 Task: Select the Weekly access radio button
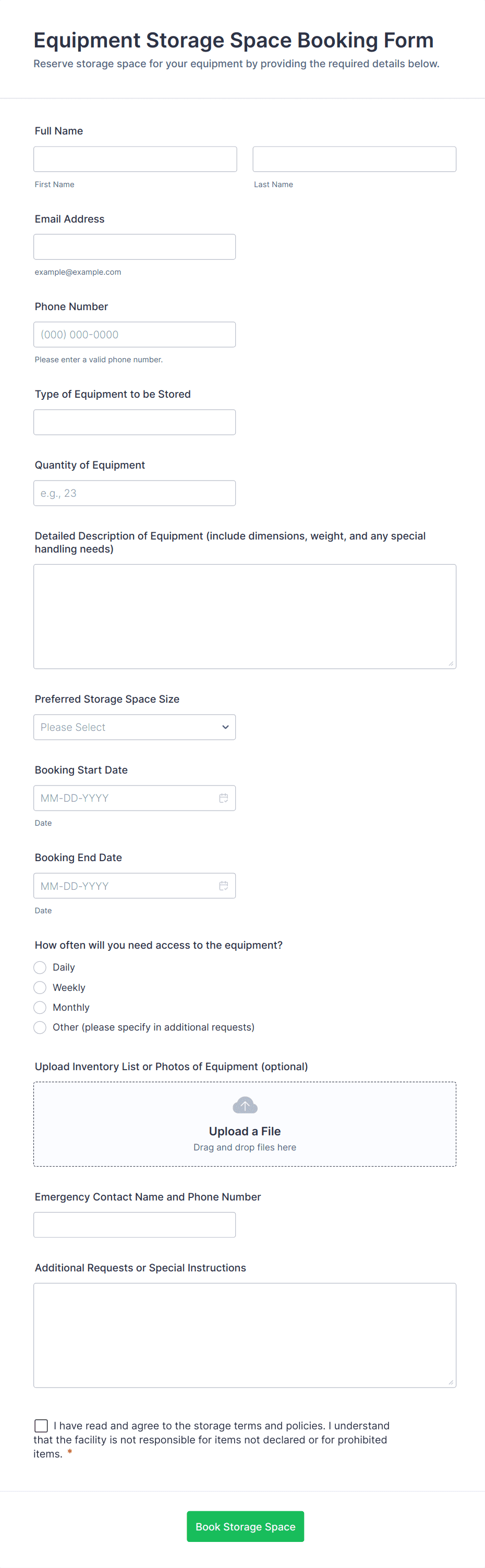point(40,987)
